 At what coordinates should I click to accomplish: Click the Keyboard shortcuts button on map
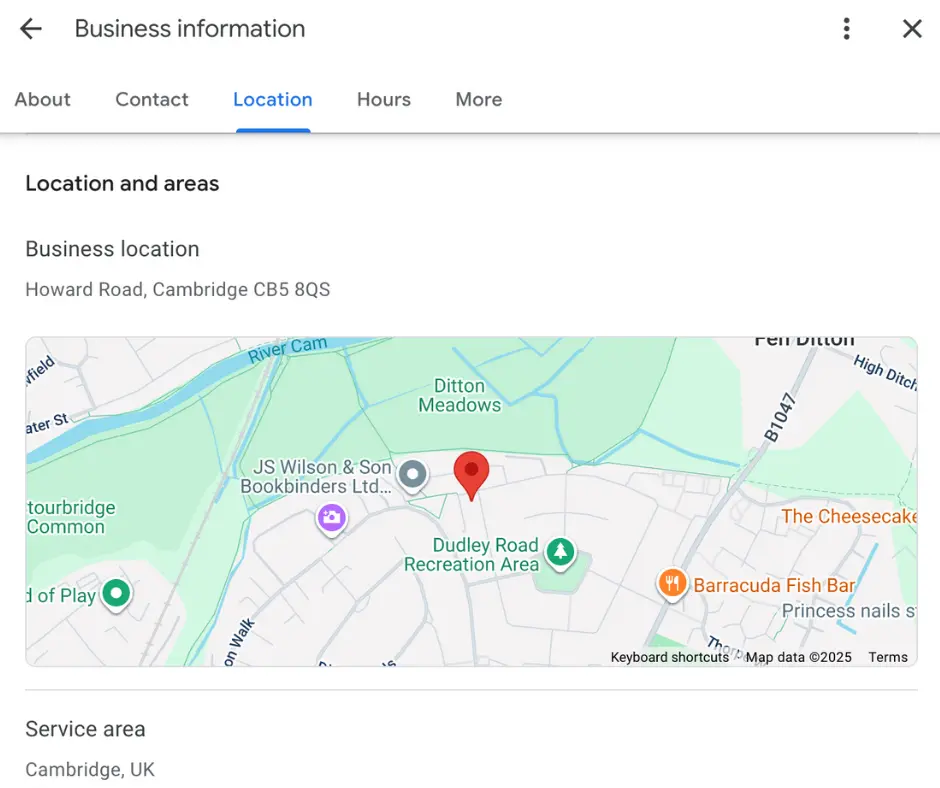click(x=670, y=657)
